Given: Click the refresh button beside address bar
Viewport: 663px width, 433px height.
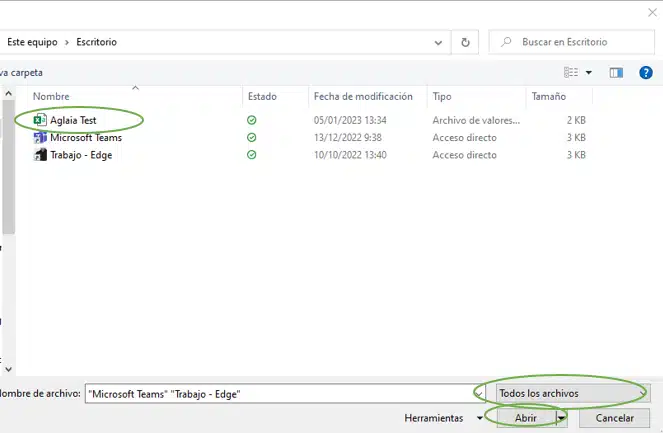Looking at the screenshot, I should click(x=465, y=42).
